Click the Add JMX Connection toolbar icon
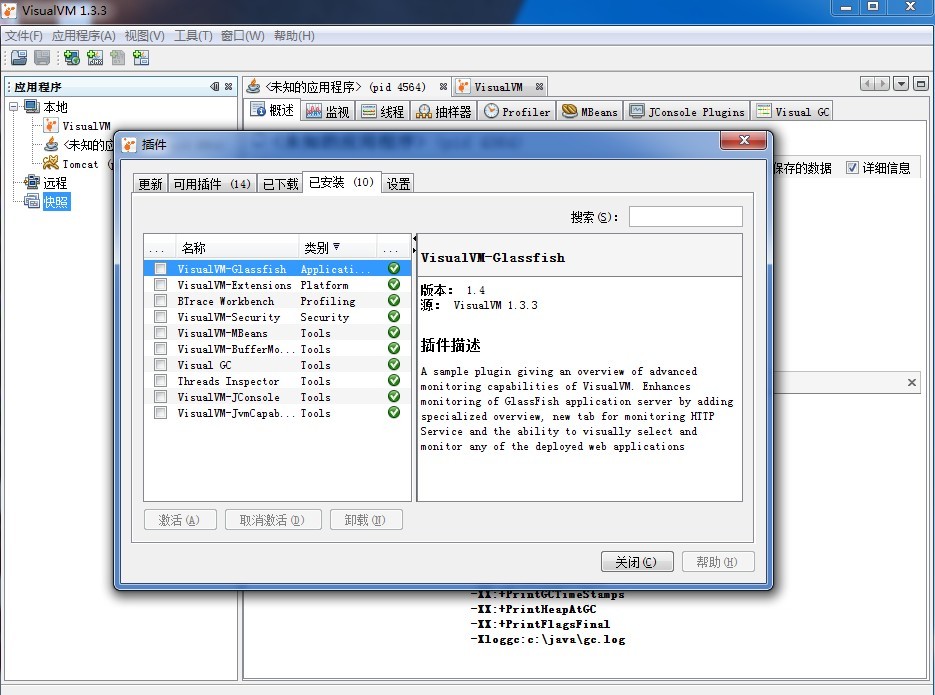 (x=95, y=58)
